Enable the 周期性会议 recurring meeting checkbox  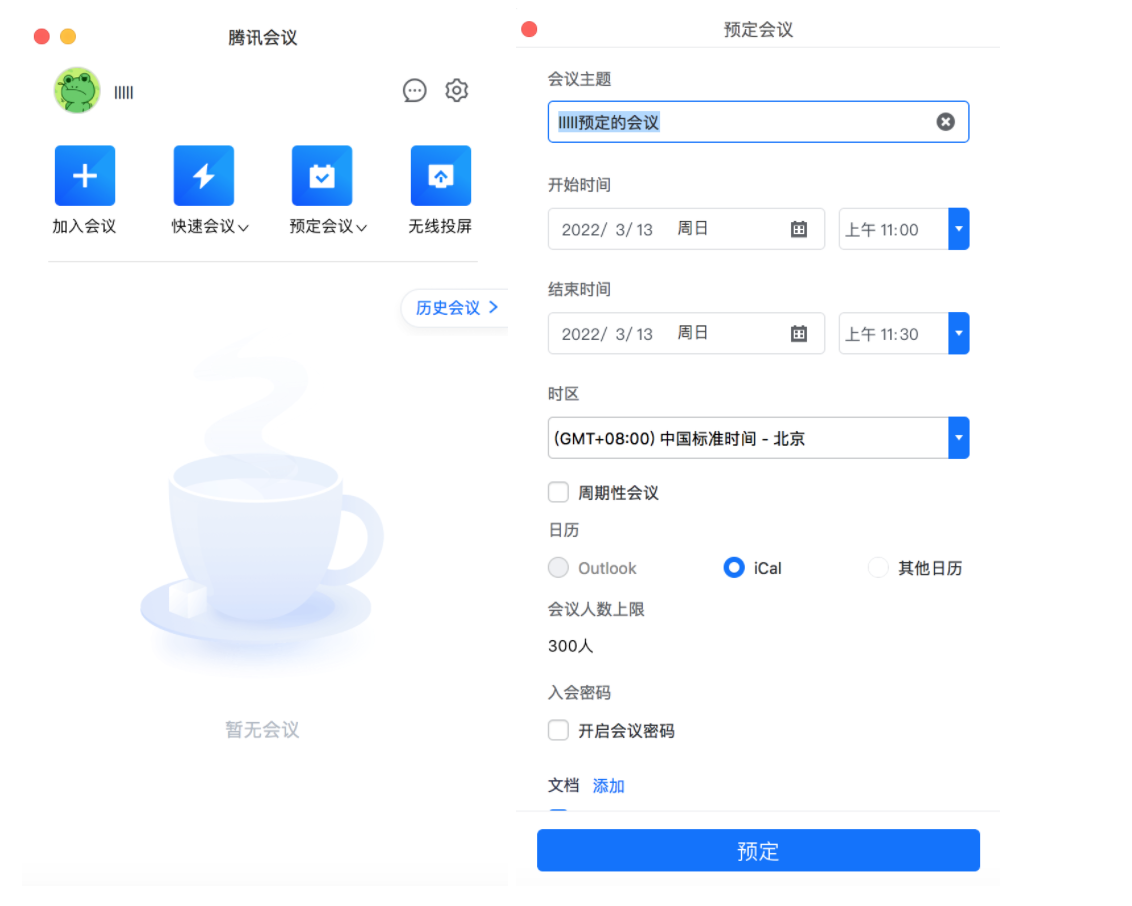[x=558, y=491]
